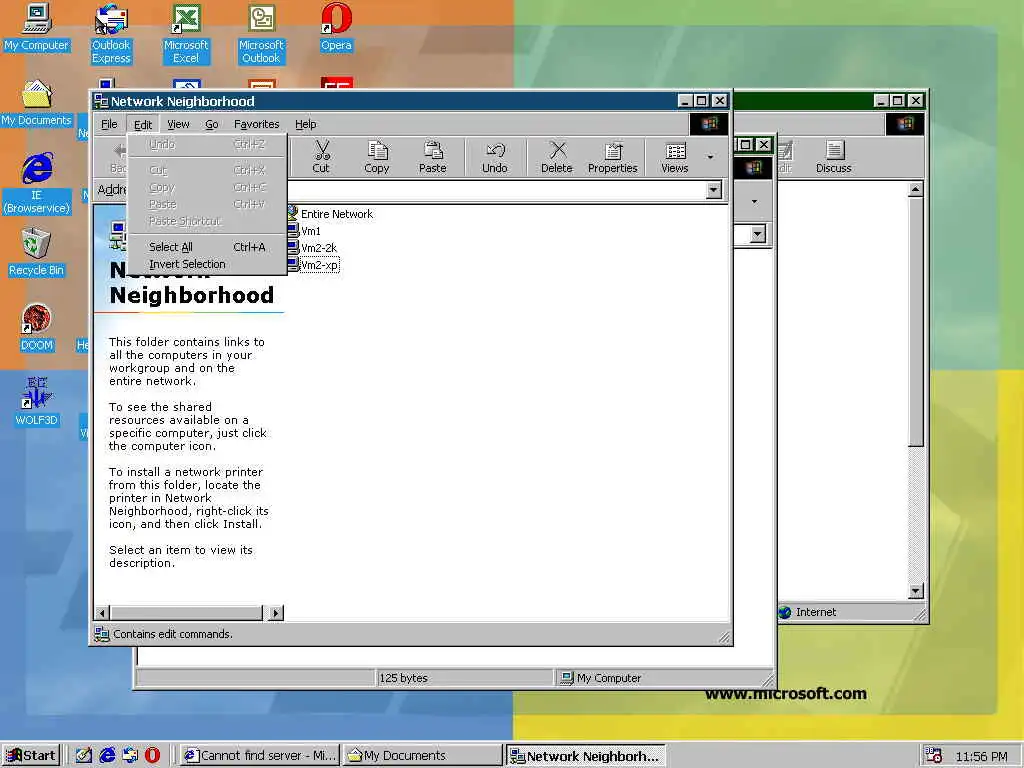This screenshot has width=1024, height=768.
Task: Select the Vm2-xp computer
Action: pos(313,264)
